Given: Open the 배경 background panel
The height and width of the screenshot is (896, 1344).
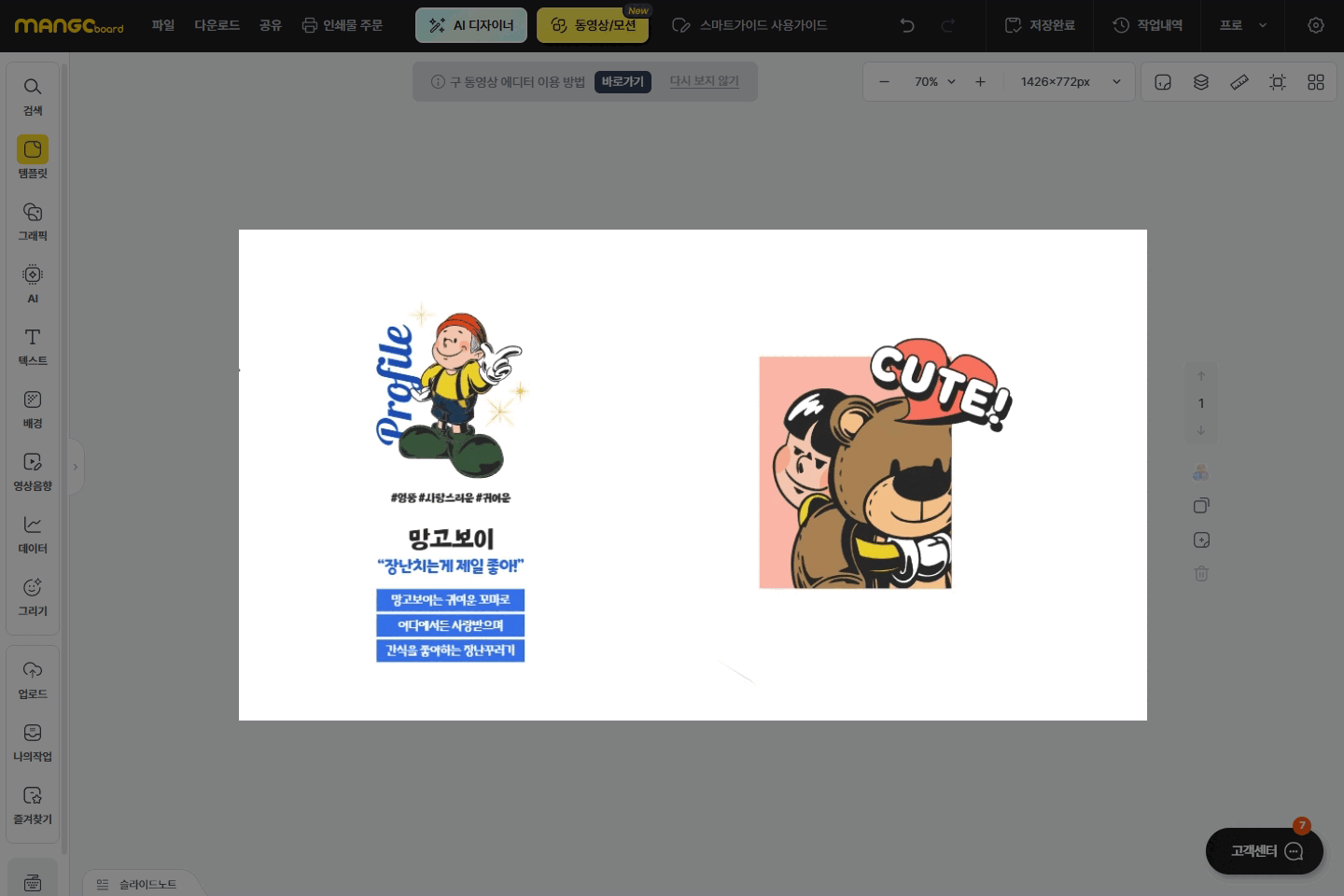Looking at the screenshot, I should click(x=33, y=409).
